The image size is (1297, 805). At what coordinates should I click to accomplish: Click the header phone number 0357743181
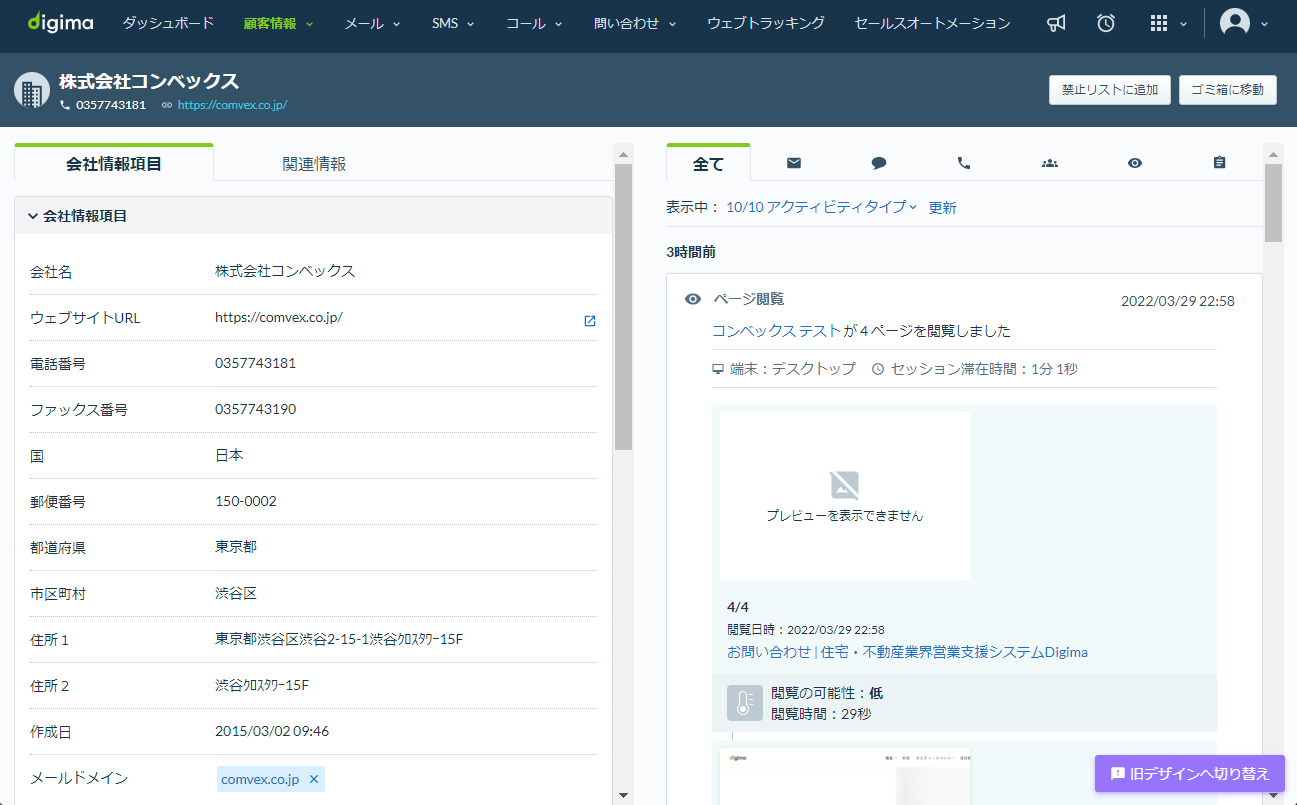pyautogui.click(x=111, y=104)
